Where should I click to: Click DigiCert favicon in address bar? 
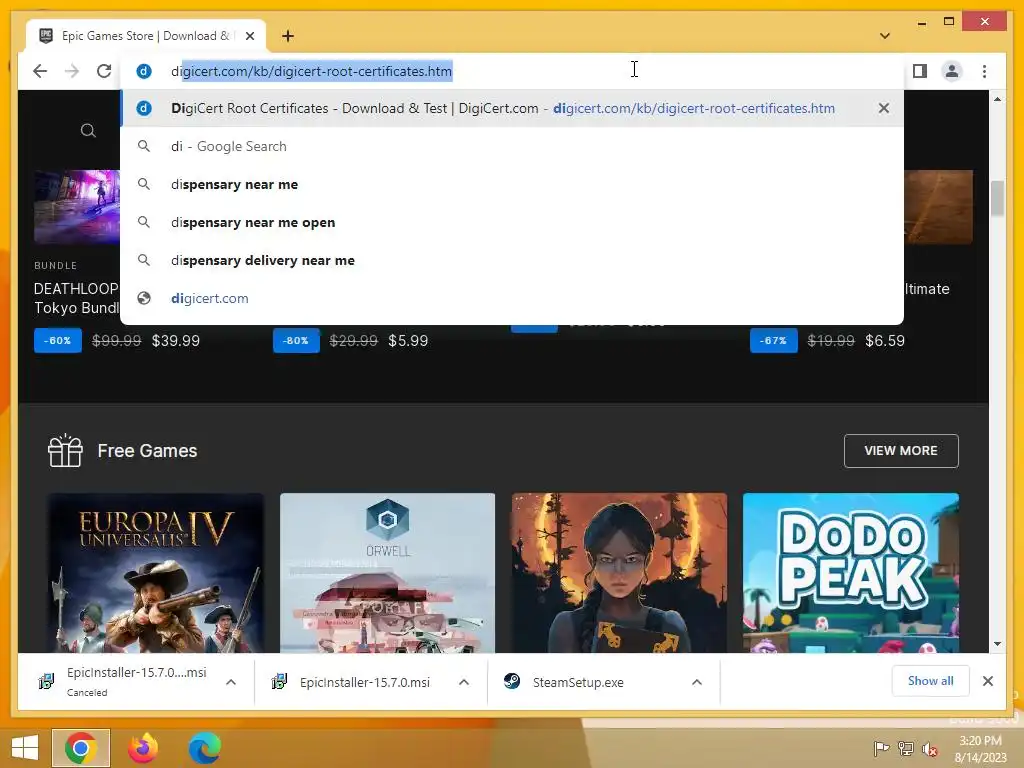coord(144,71)
